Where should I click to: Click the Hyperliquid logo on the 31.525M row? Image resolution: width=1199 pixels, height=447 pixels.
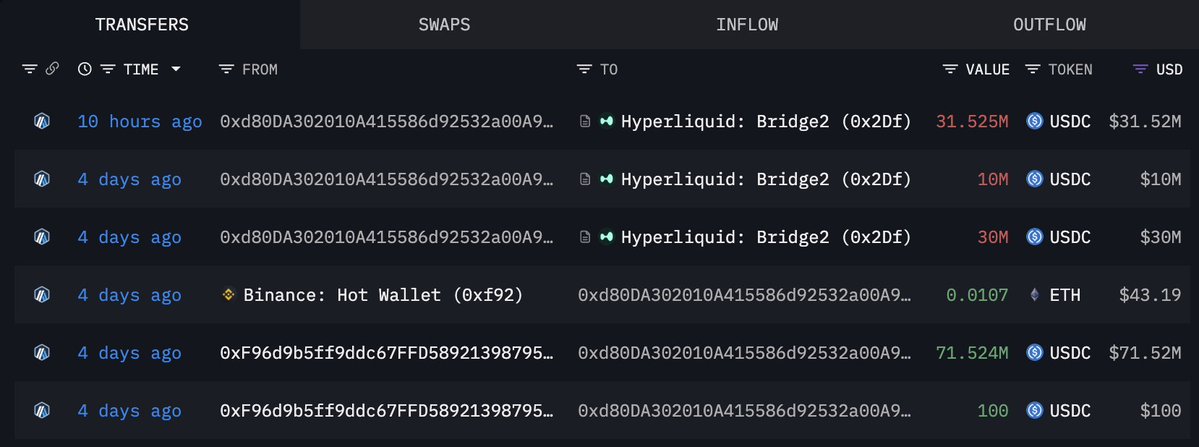click(x=606, y=122)
